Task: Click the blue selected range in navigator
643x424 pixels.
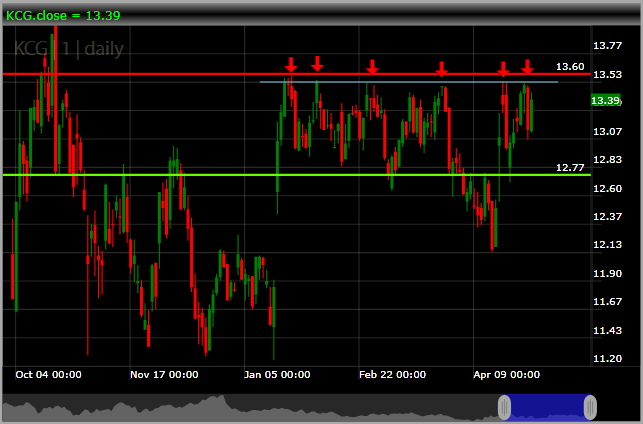Action: 547,407
